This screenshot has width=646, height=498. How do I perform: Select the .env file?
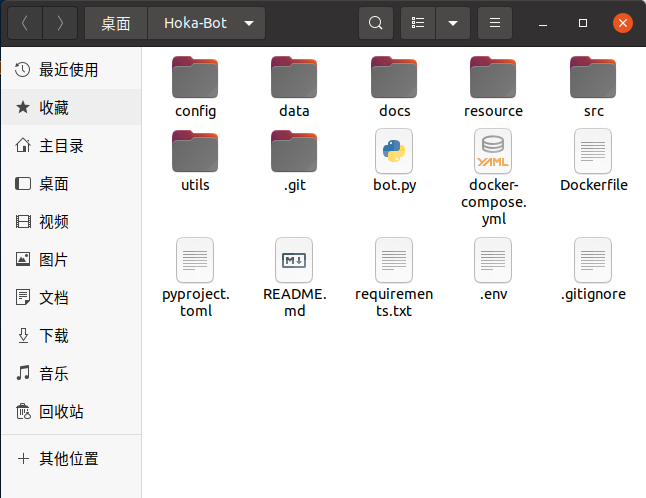click(x=493, y=260)
